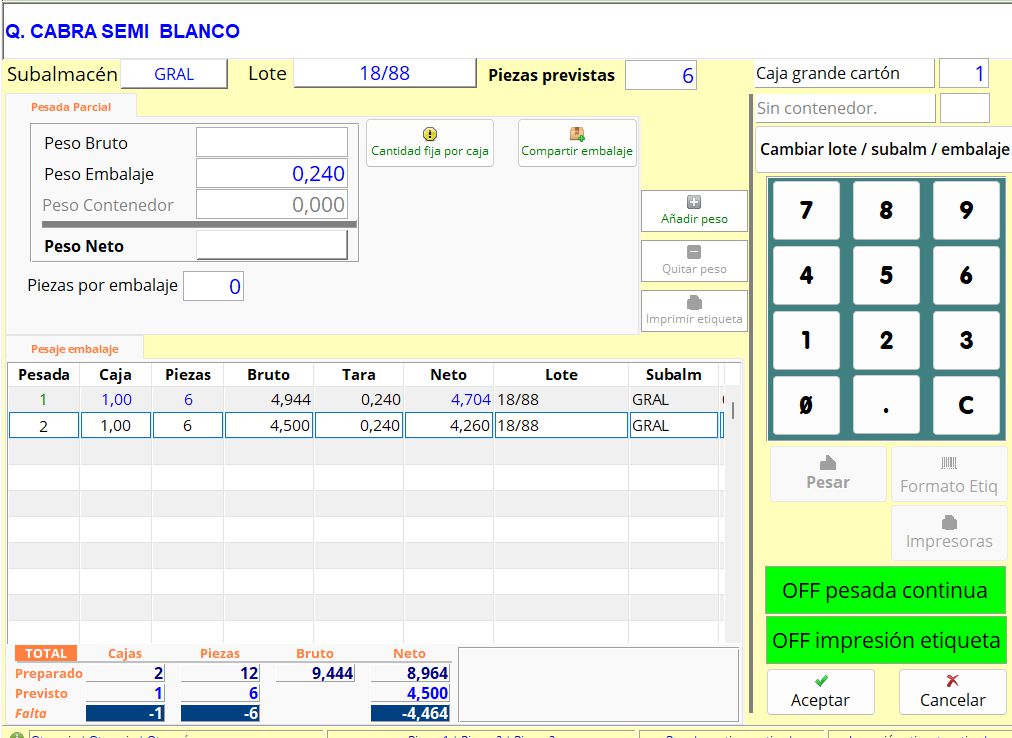Click the Piezas por embalaje field
Viewport: 1012px width, 738px height.
[213, 287]
